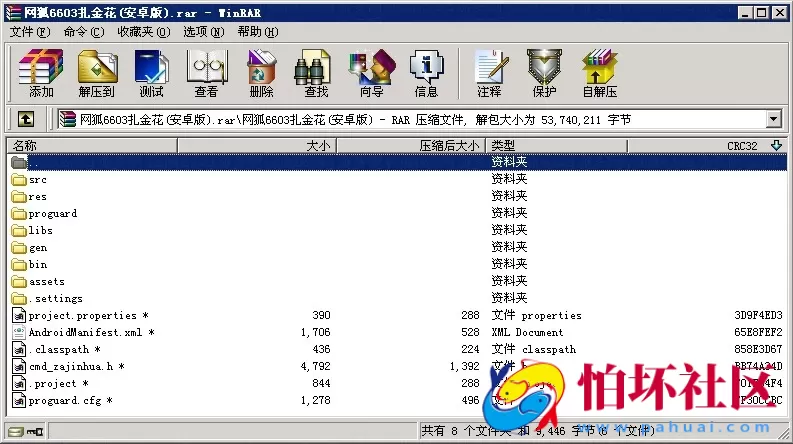The height and width of the screenshot is (444, 793).
Task: Click the 3D9F4ED3 CRC value
Action: (758, 316)
